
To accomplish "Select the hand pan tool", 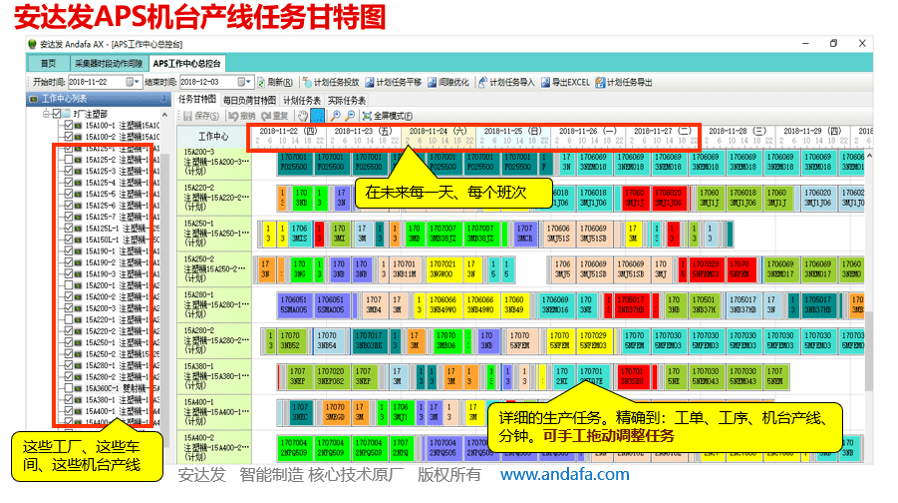I will pos(302,116).
